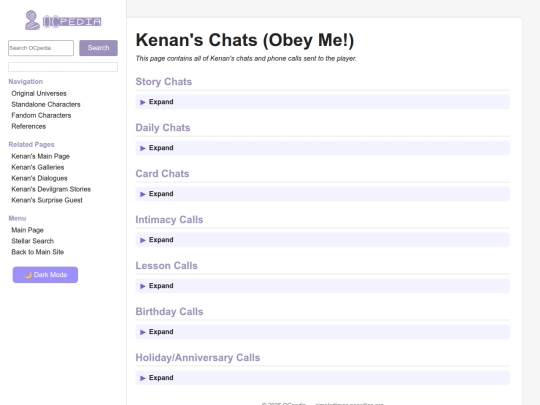
Task: Toggle Dark Mode
Action: pos(45,275)
